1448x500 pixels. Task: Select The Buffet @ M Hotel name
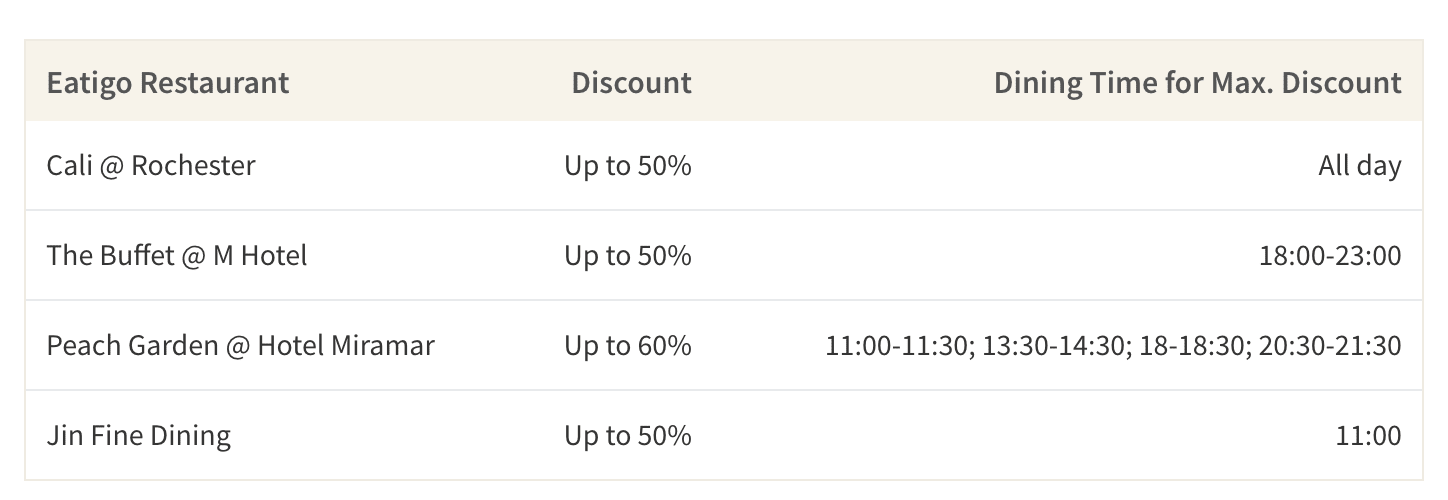coord(177,255)
